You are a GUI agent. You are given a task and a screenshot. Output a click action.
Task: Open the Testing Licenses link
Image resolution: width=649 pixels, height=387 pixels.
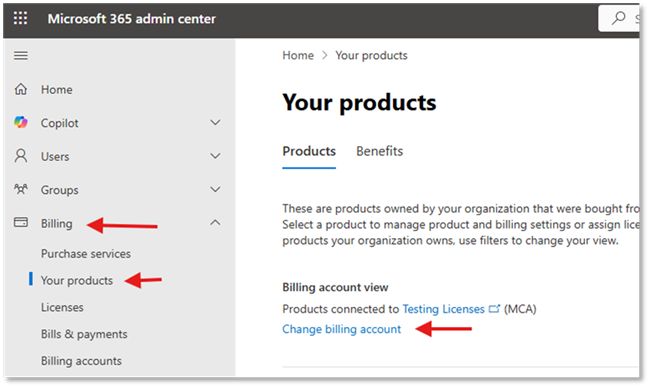coord(443,309)
